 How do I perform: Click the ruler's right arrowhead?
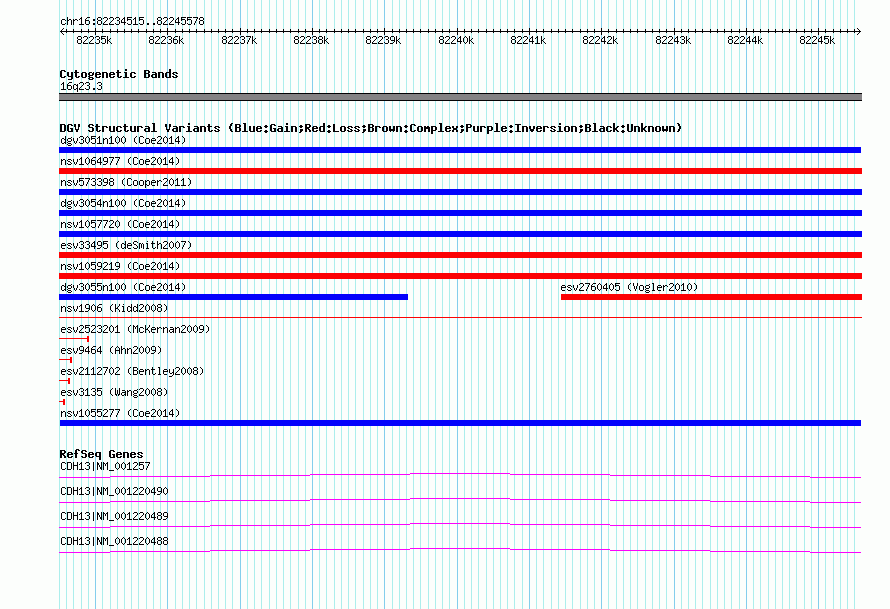(859, 31)
